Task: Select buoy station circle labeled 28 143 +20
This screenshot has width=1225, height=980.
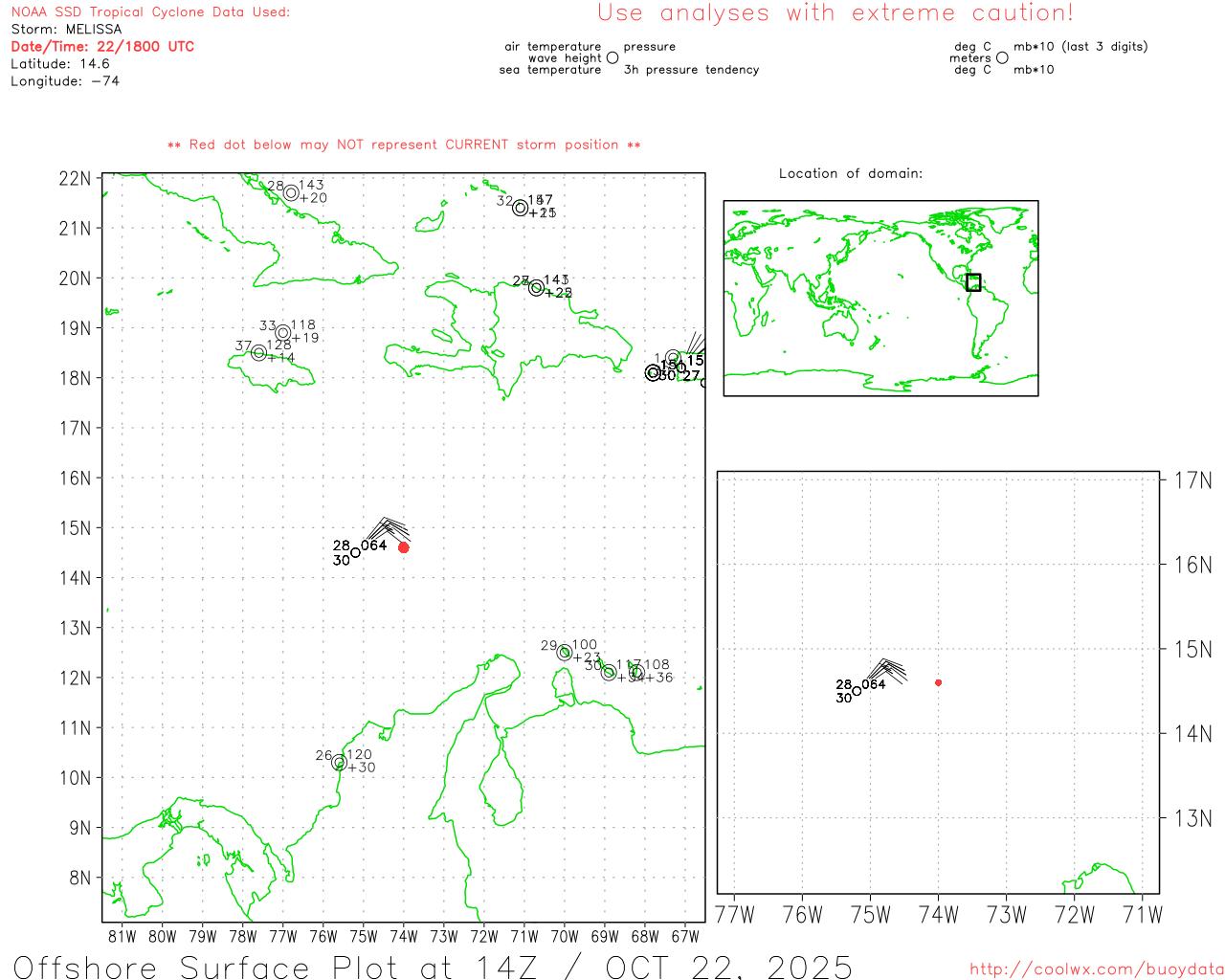Action: coord(291,192)
